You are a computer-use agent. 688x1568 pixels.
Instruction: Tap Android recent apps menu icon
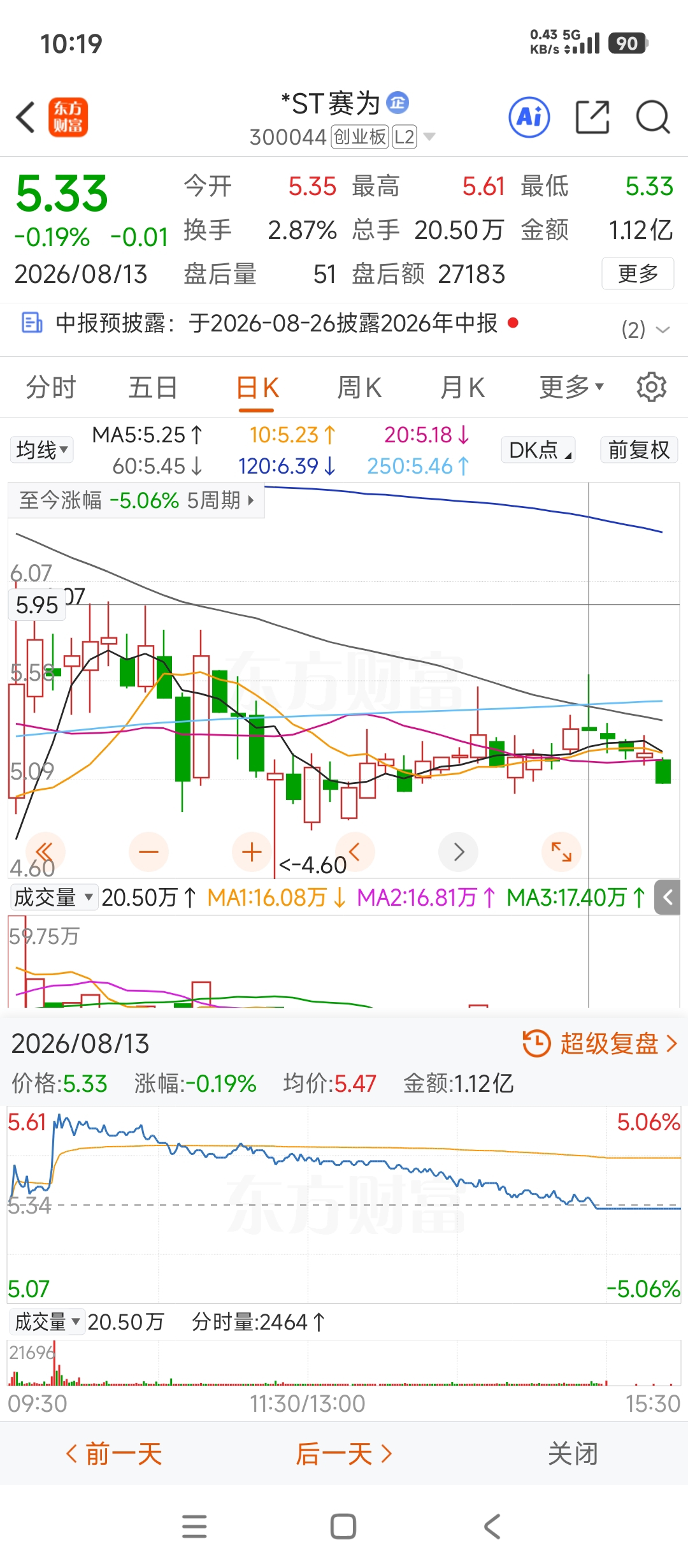click(x=194, y=1526)
